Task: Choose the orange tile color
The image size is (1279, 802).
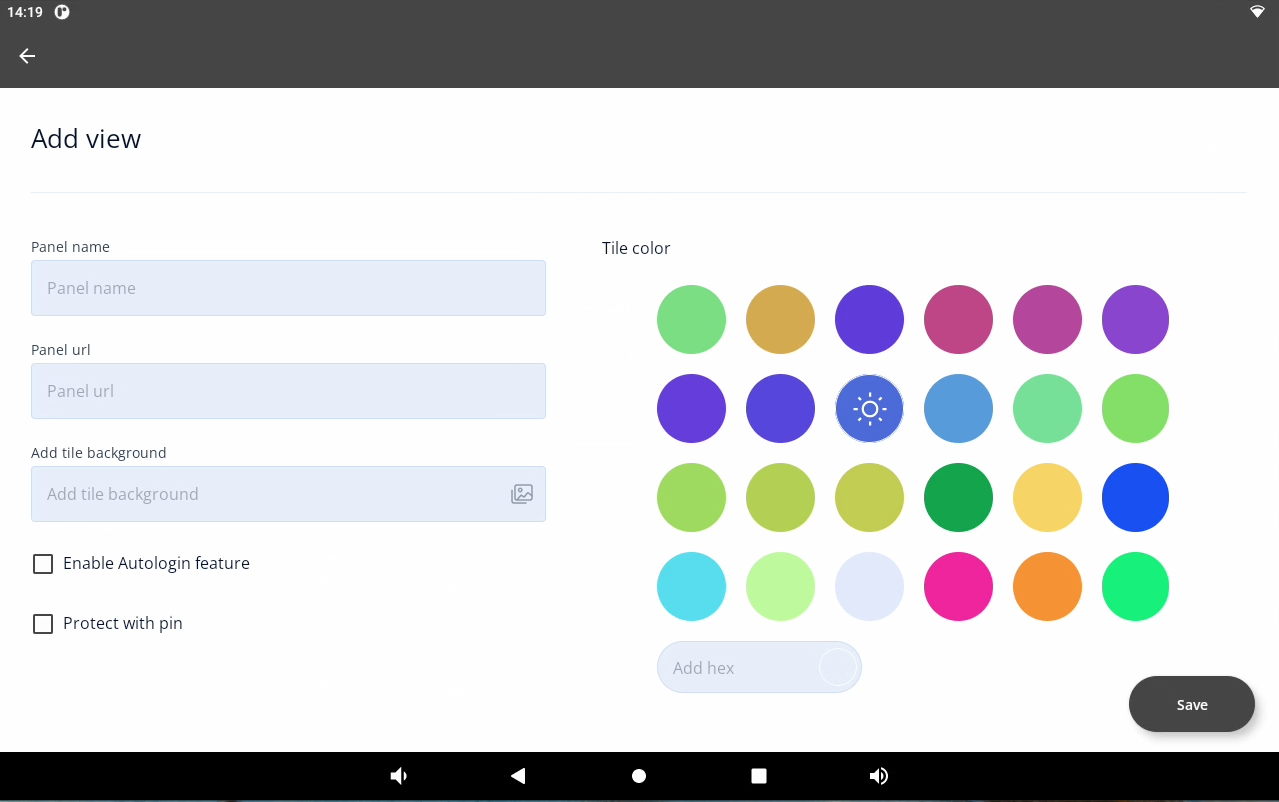Action: point(1047,586)
